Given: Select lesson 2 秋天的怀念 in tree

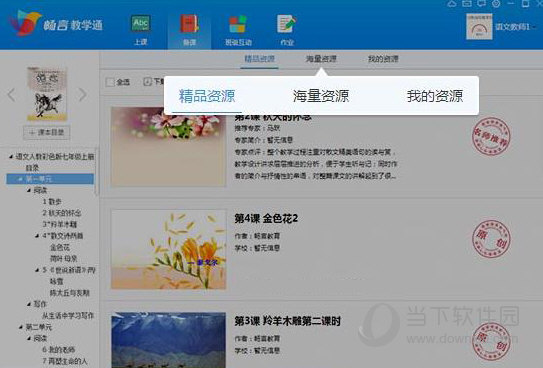Looking at the screenshot, I should (62, 213).
